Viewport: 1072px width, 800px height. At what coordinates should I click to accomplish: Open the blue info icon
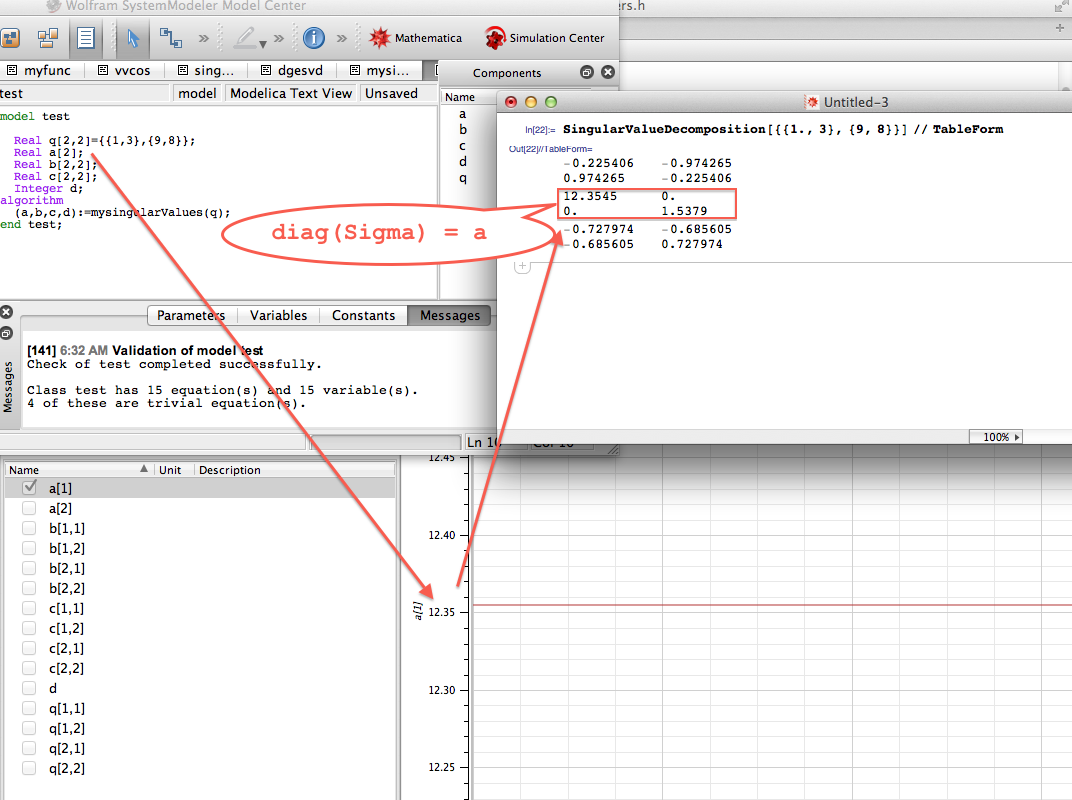(x=314, y=38)
